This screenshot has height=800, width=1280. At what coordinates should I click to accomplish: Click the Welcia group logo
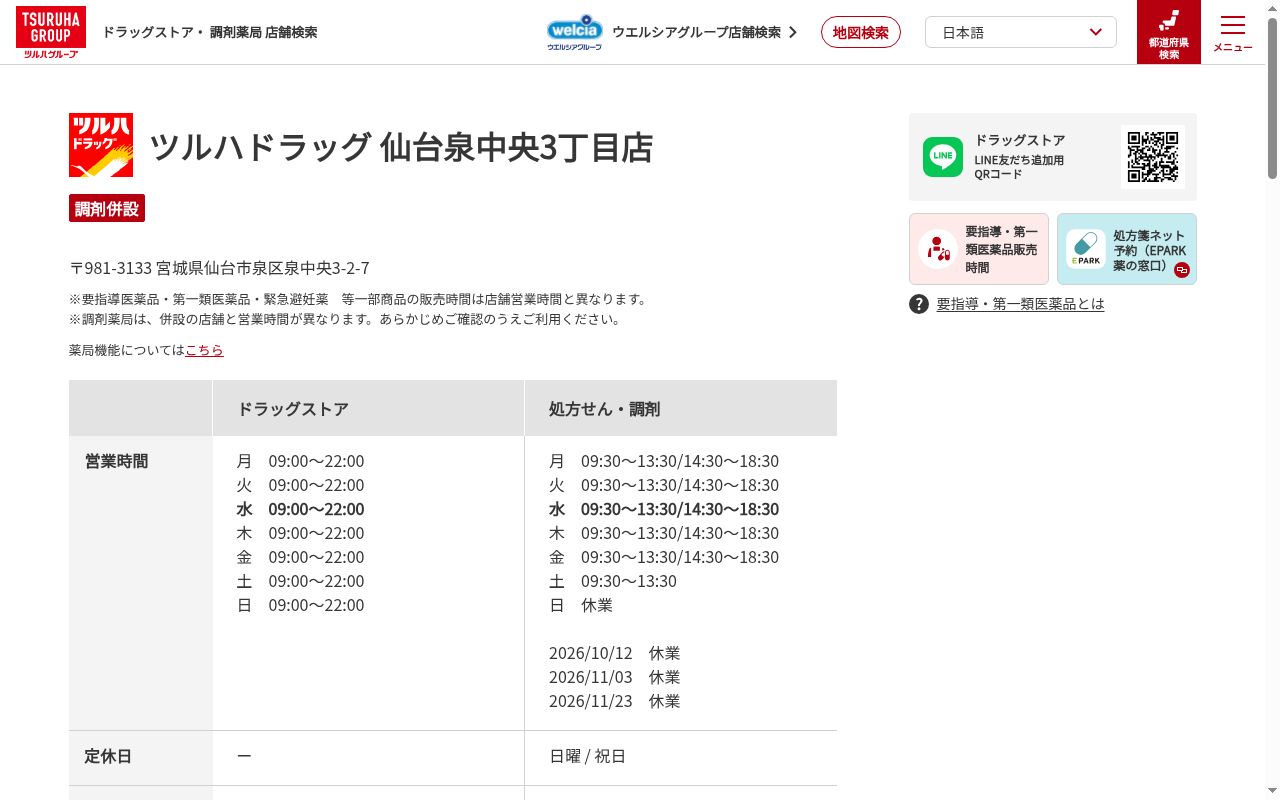574,32
